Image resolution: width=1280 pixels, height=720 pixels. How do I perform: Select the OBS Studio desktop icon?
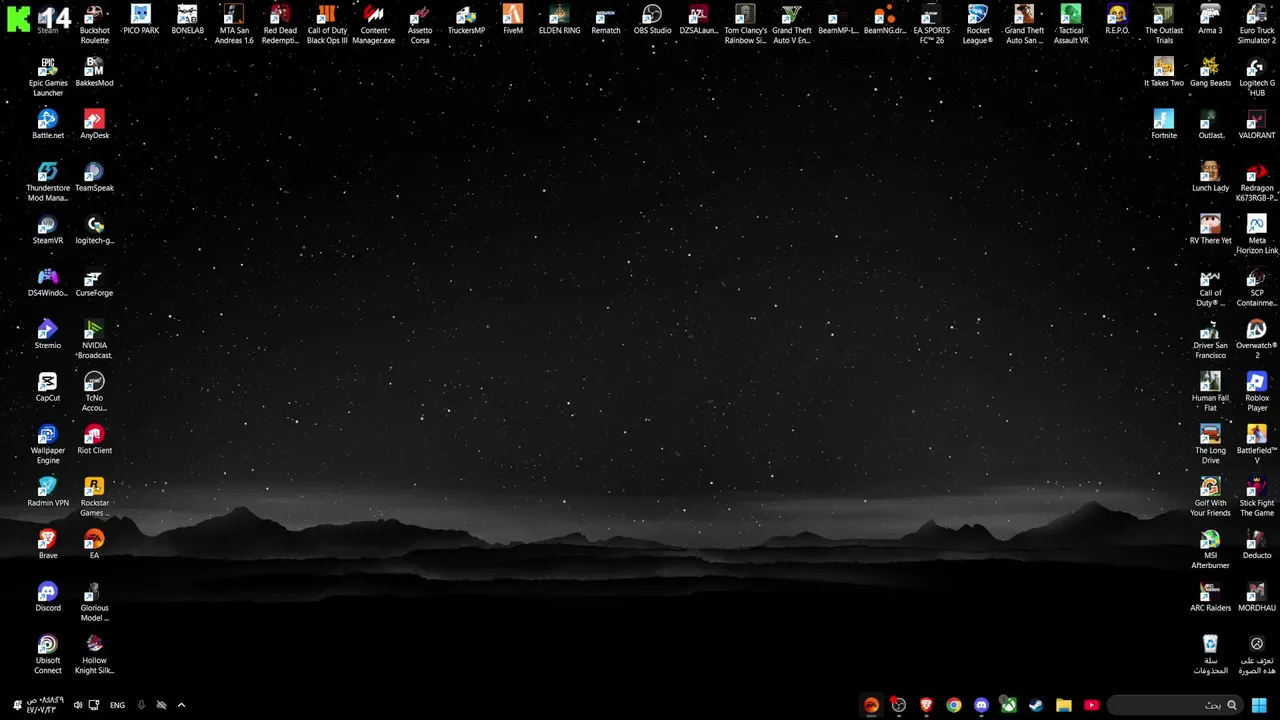652,20
